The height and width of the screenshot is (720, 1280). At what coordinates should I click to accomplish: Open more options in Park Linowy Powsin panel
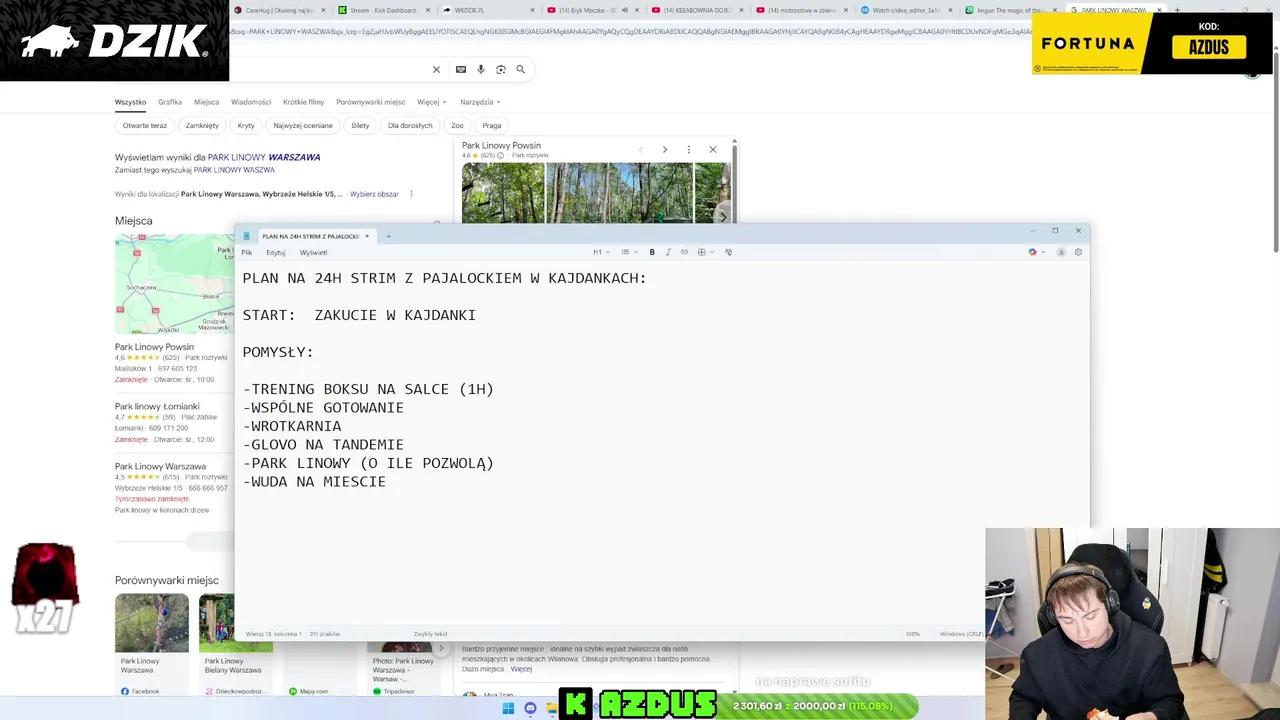point(688,149)
